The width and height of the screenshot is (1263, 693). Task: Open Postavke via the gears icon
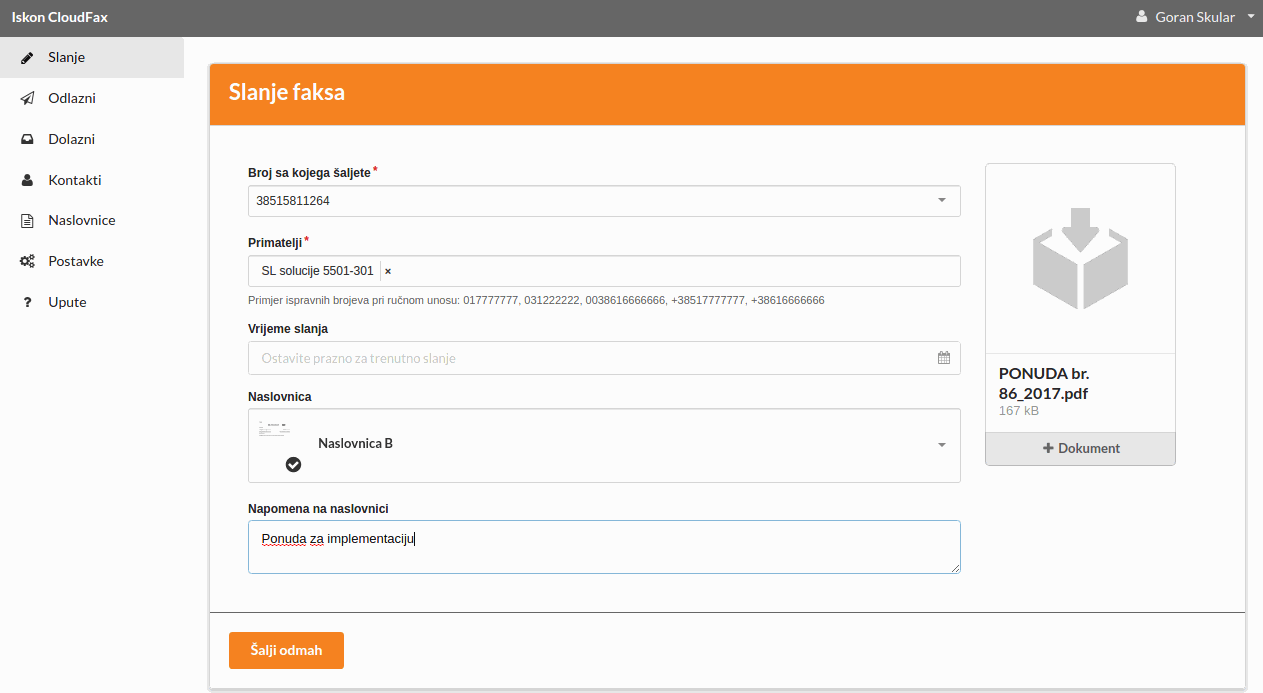point(27,261)
